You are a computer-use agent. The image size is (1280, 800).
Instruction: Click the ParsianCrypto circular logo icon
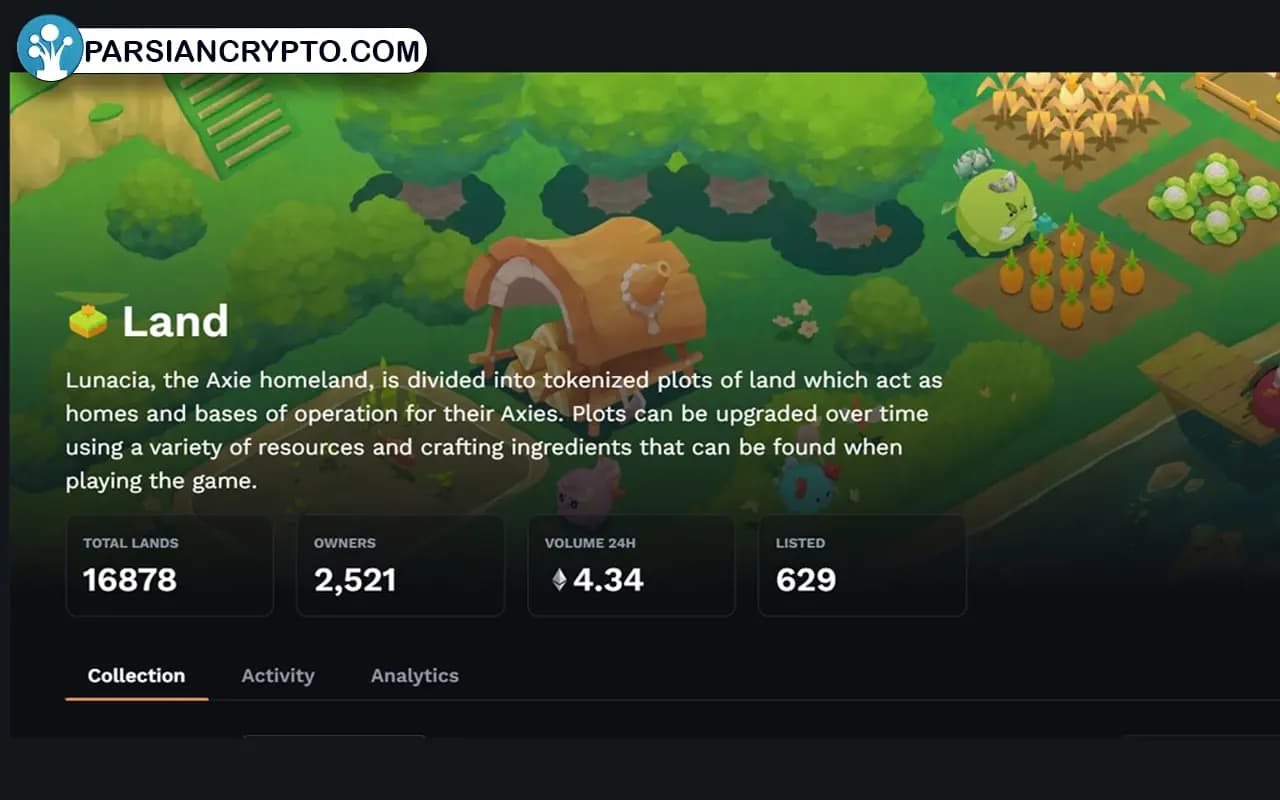tap(49, 48)
